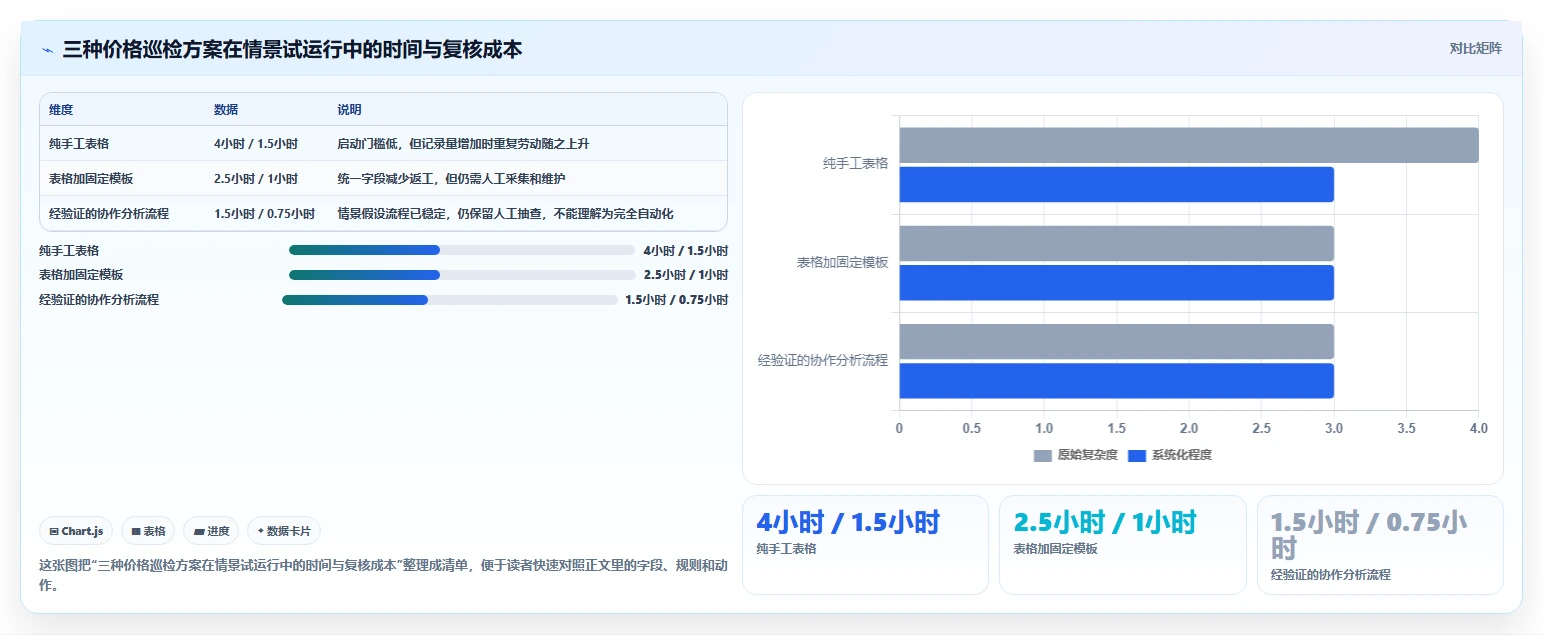Select the 数据卡片 chip
The width and height of the screenshot is (1543, 635).
[x=284, y=531]
